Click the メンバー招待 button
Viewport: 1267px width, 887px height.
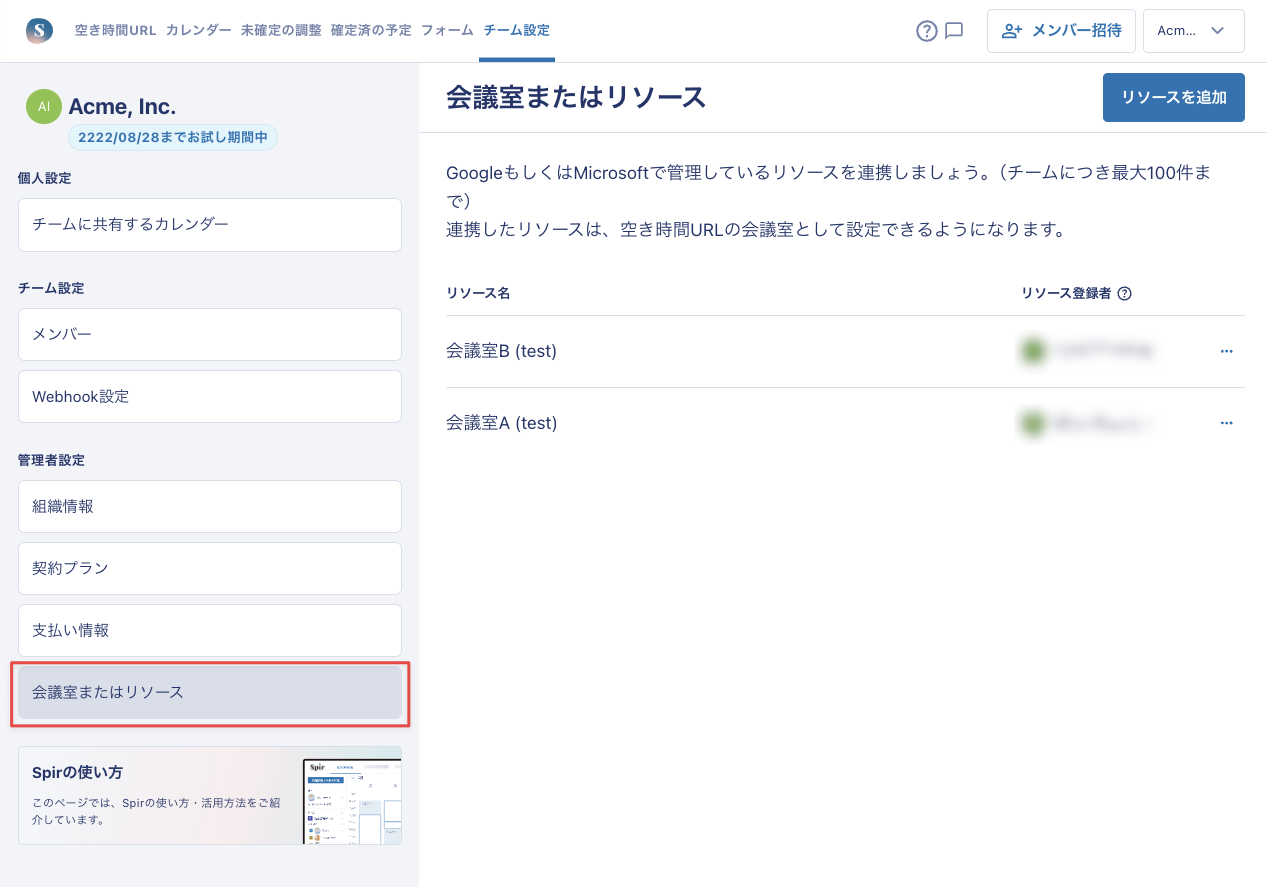(1061, 31)
